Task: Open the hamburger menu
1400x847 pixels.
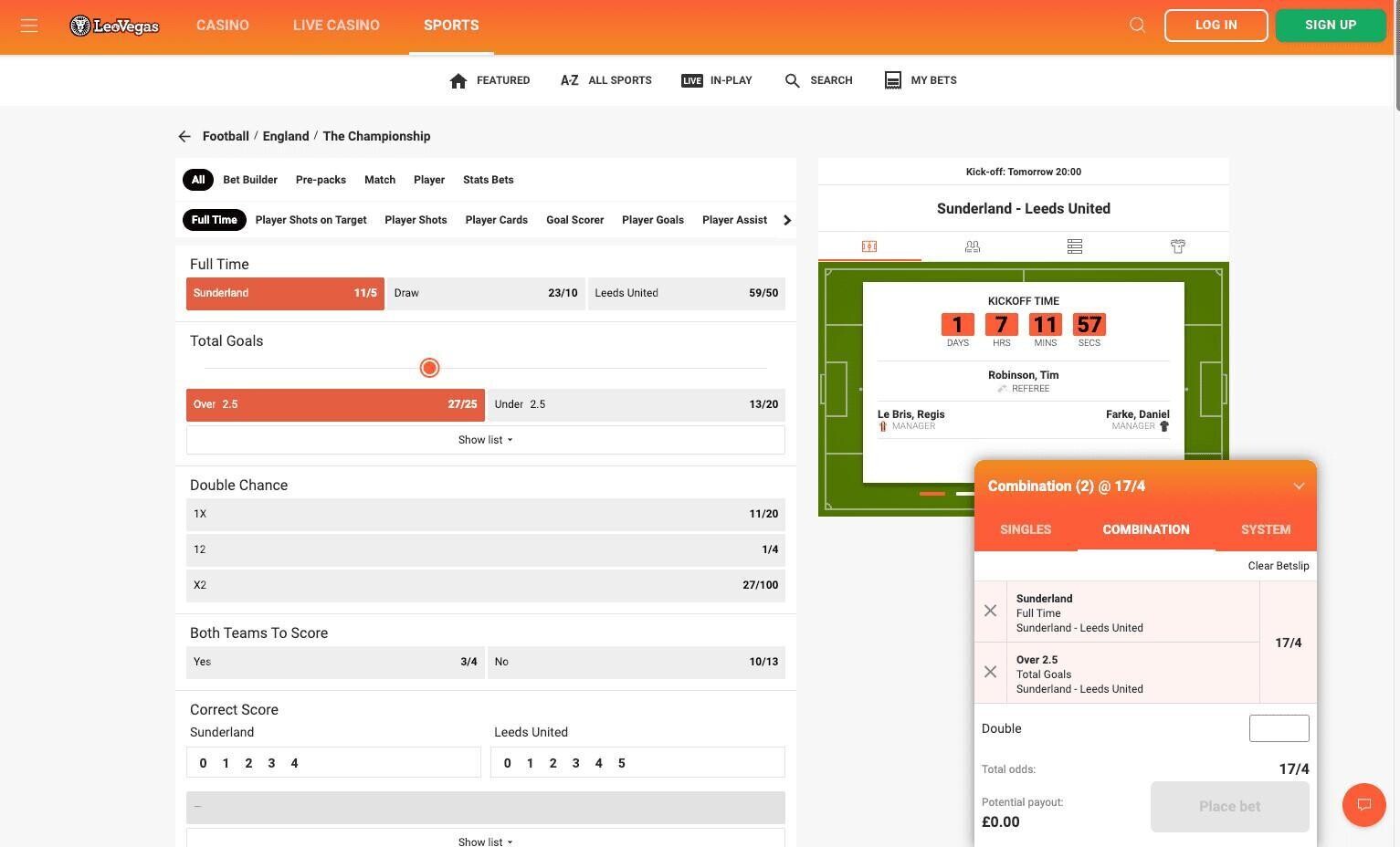Action: pyautogui.click(x=29, y=26)
